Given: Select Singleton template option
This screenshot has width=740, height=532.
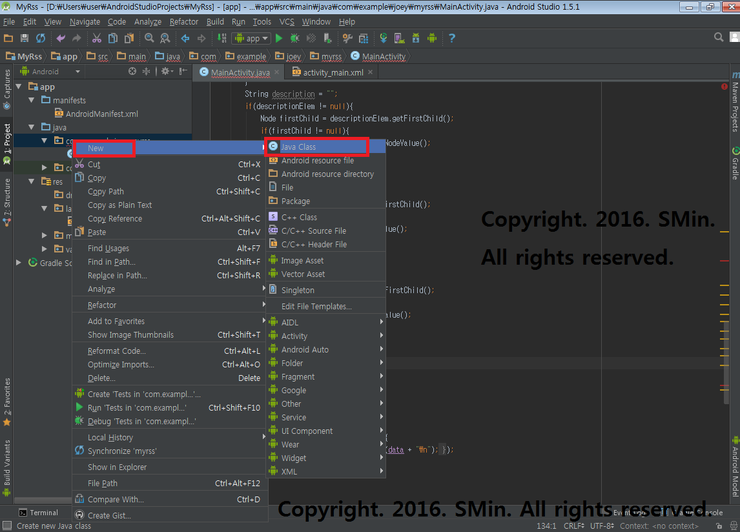Looking at the screenshot, I should [x=326, y=290].
